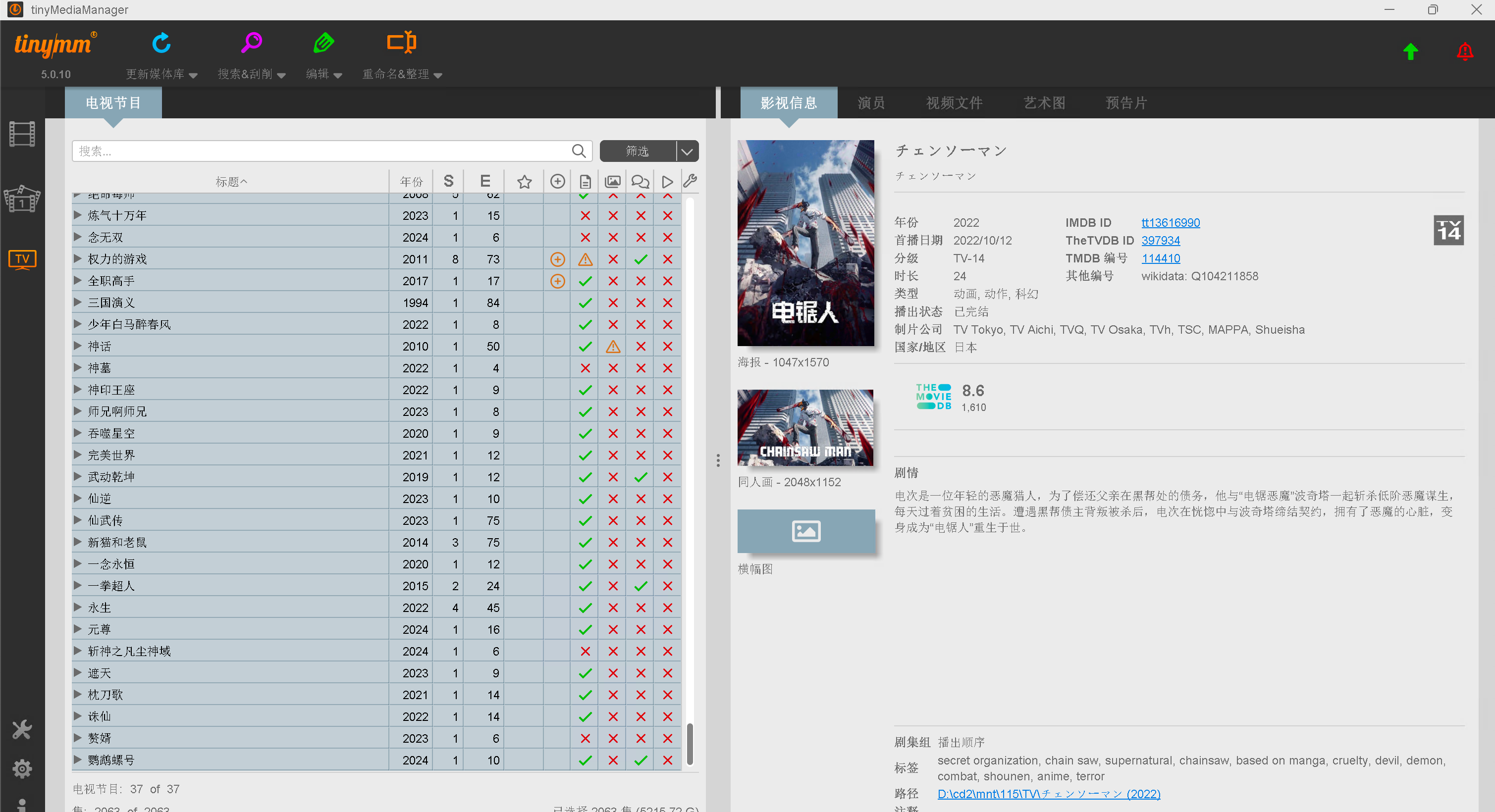Click the TMDB rating logo

pos(934,397)
